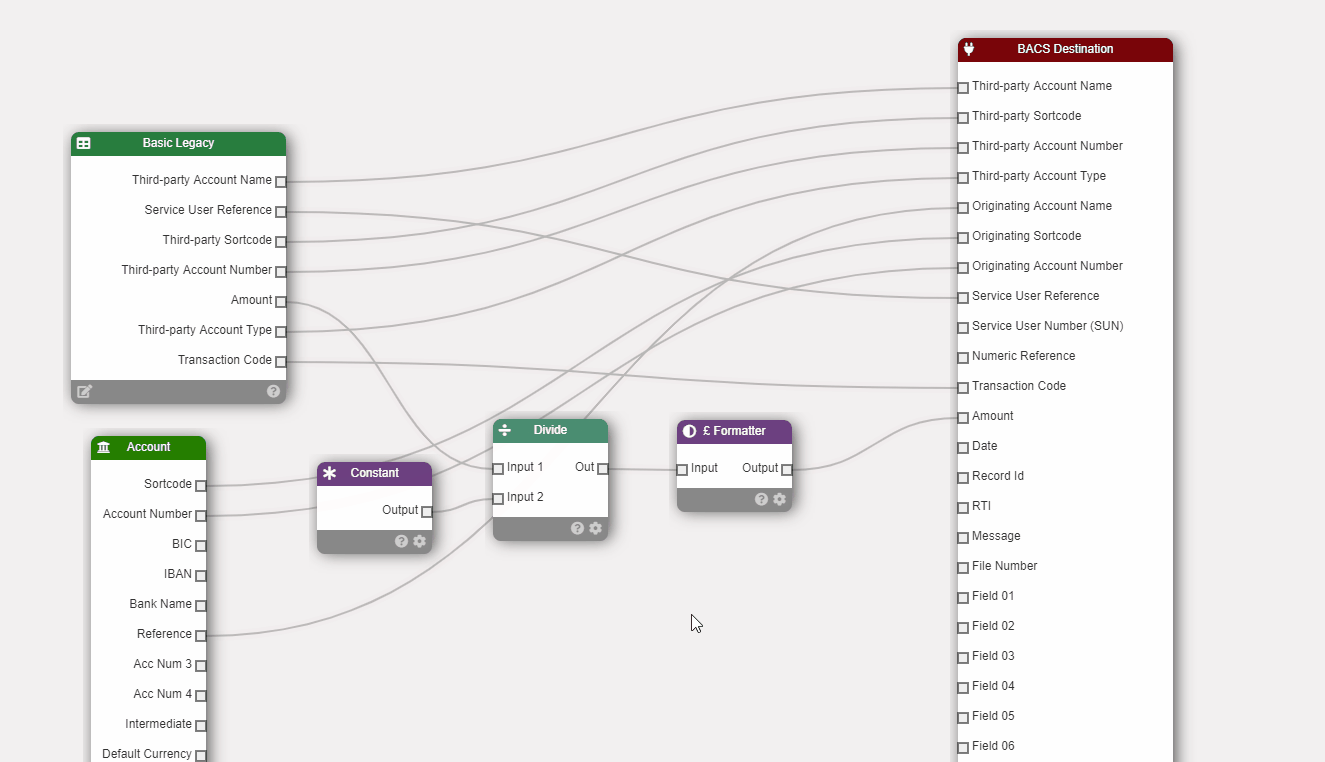Select Divide Out port
Viewport: 1325px width, 762px height.
point(603,468)
